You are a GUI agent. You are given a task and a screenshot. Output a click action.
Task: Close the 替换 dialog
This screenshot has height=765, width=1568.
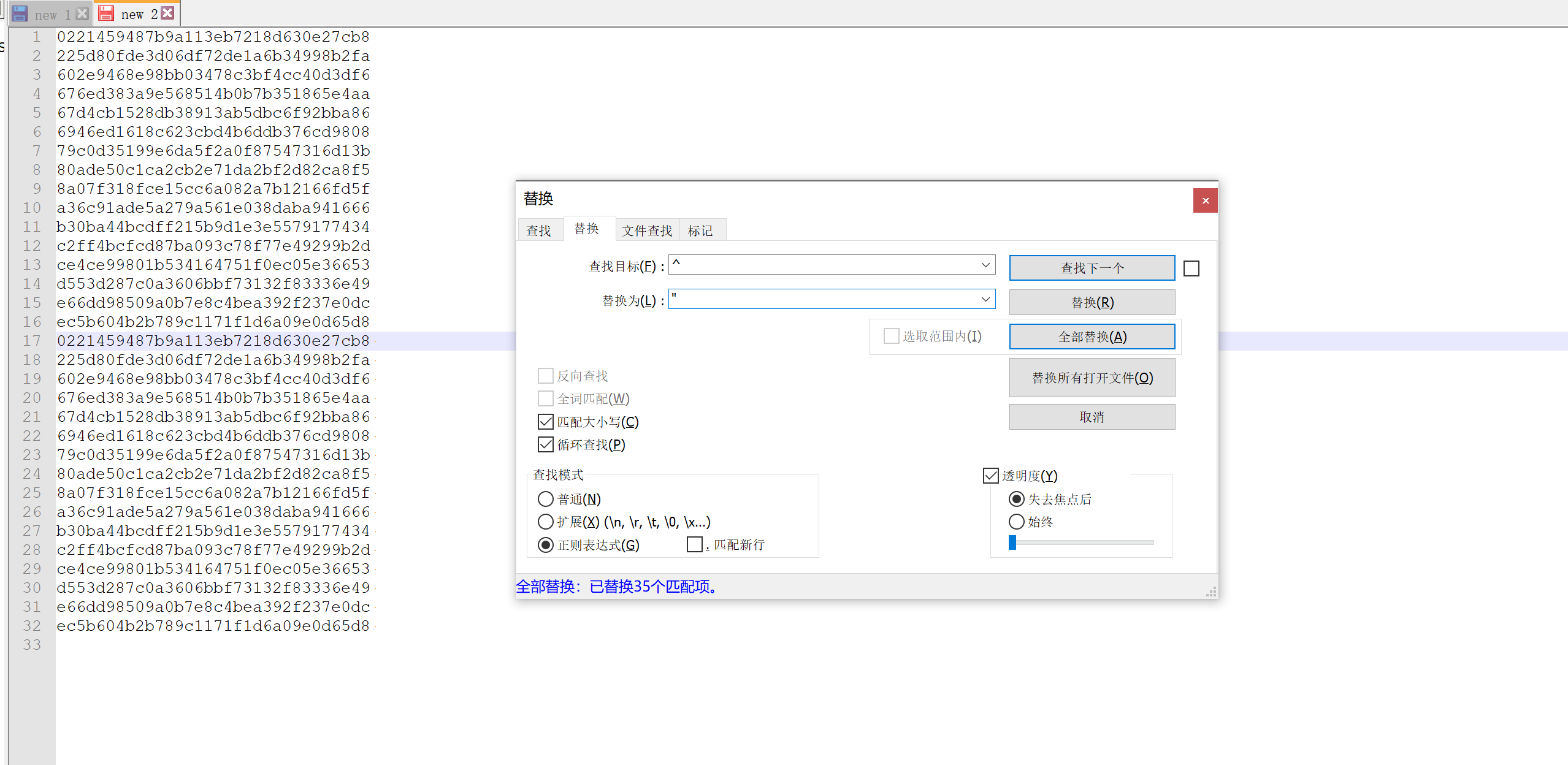click(x=1204, y=200)
